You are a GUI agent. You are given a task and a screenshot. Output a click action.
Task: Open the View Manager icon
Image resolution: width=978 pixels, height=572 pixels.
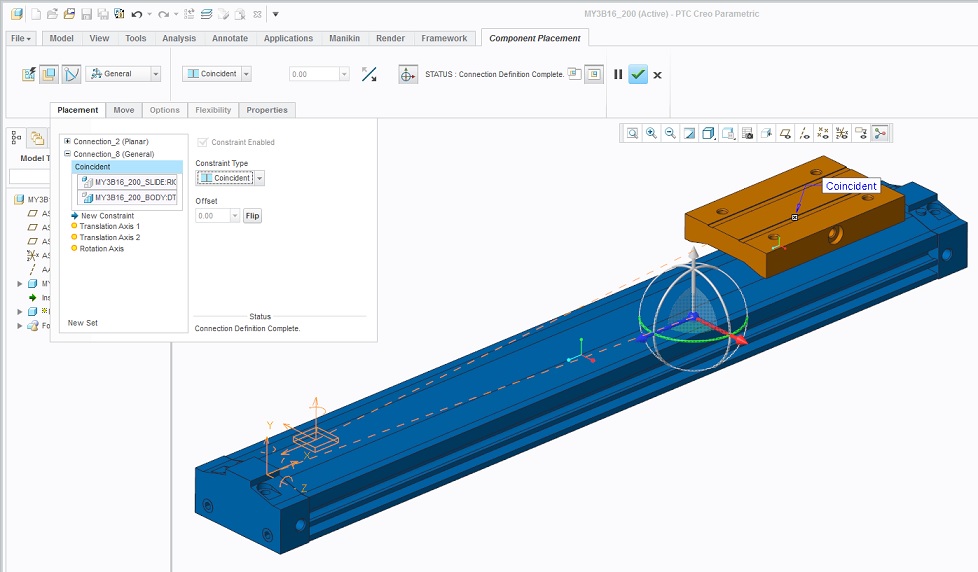click(x=747, y=133)
